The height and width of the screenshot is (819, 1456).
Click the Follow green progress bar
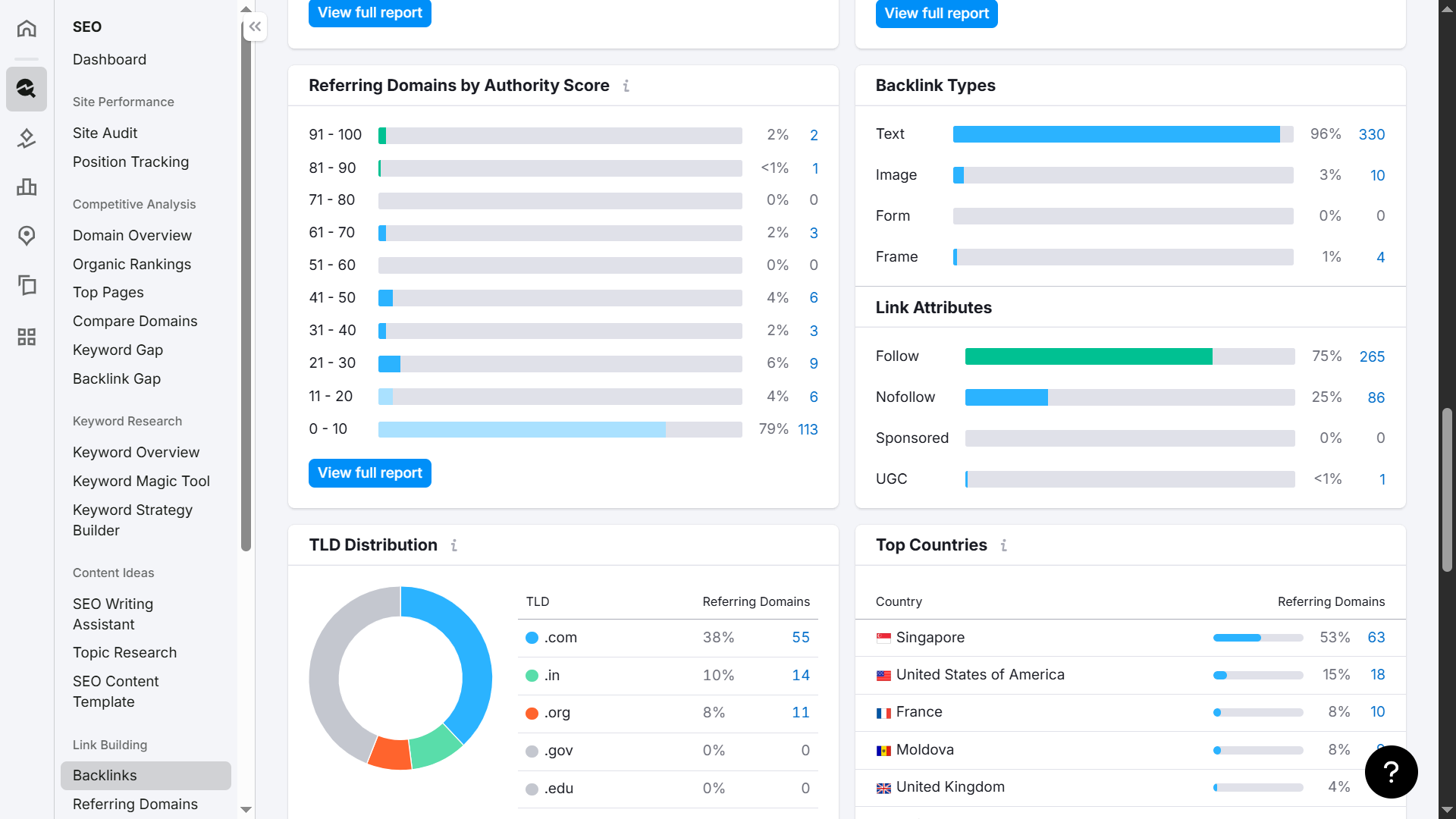coord(1088,356)
